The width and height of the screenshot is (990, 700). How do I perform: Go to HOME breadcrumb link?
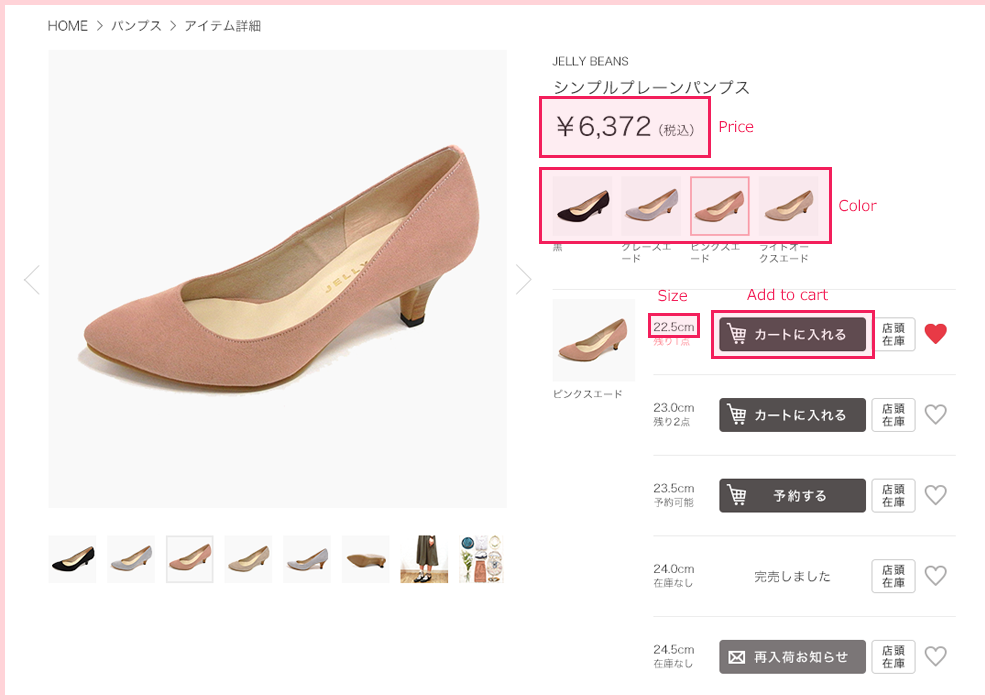[68, 26]
